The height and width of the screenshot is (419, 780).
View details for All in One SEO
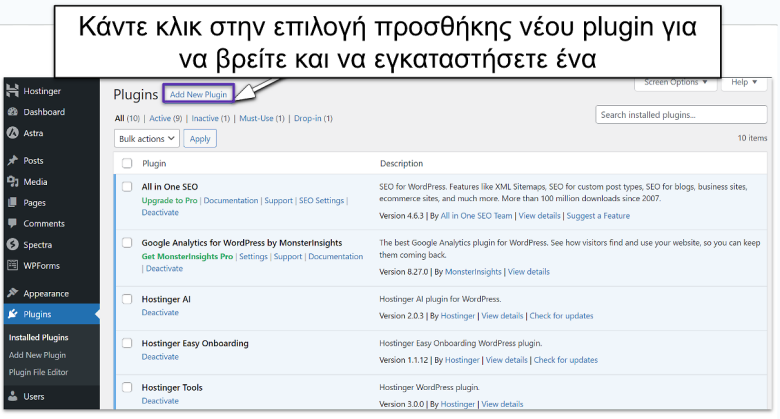point(540,216)
